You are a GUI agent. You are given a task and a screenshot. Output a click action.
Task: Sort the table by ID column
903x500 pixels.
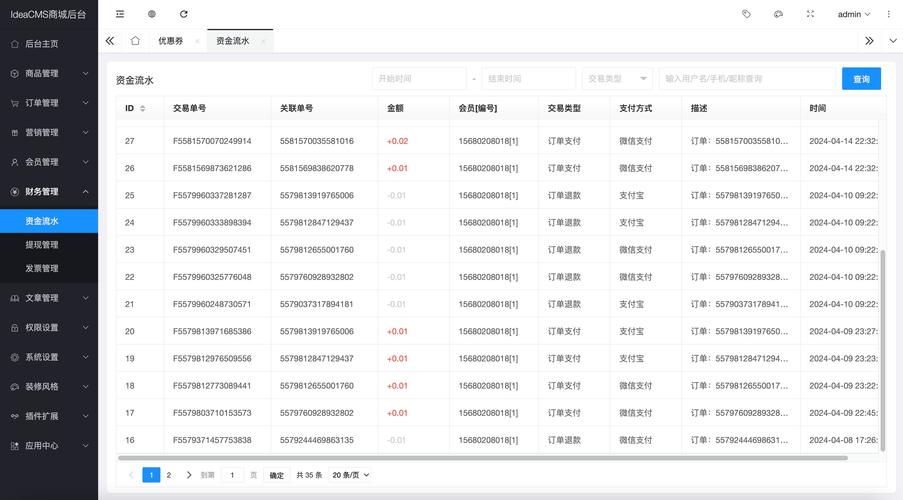click(142, 108)
